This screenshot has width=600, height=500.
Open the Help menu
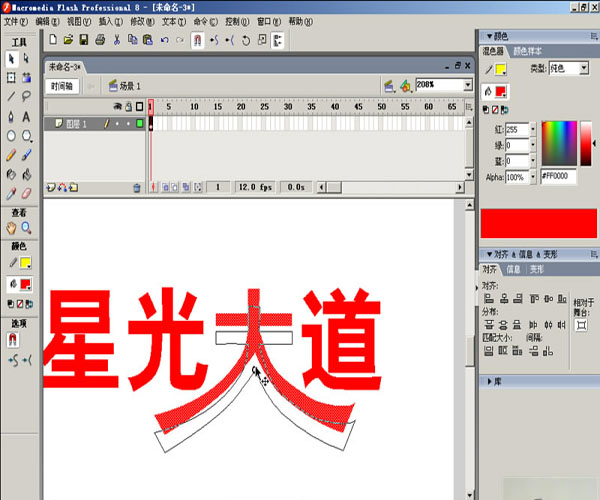300,22
